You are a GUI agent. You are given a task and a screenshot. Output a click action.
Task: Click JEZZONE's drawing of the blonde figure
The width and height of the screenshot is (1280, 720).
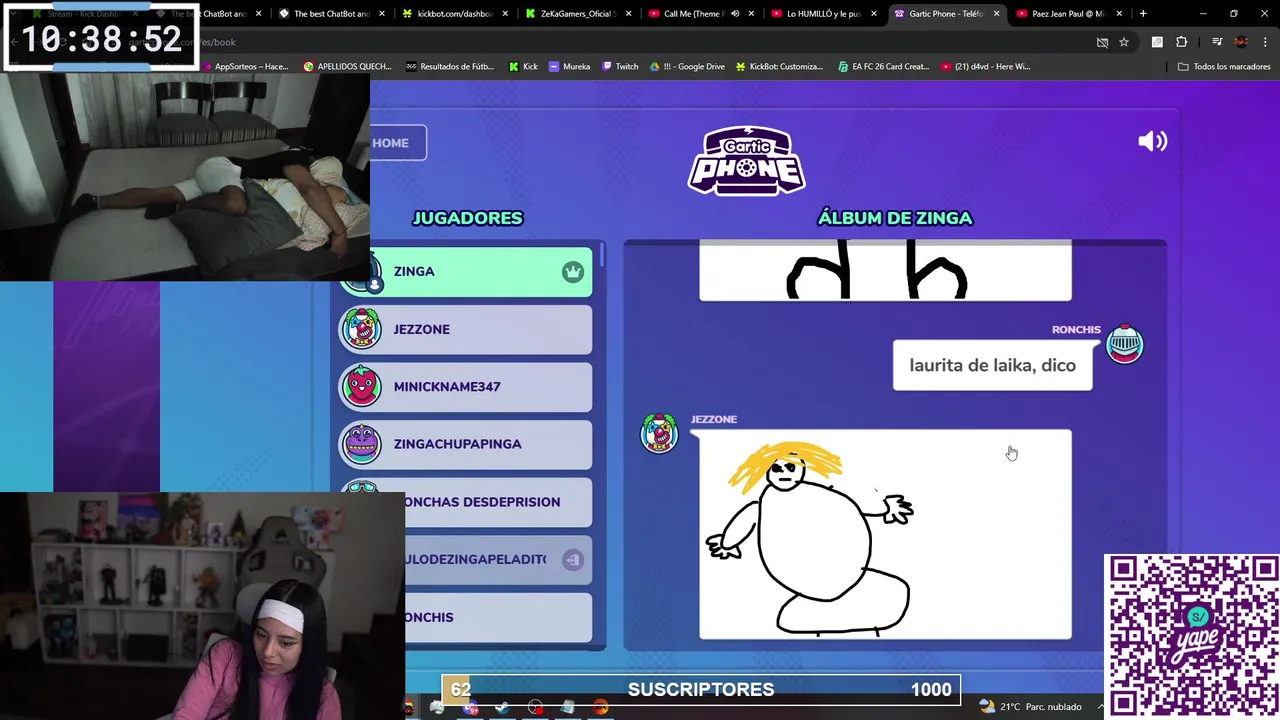tap(885, 535)
